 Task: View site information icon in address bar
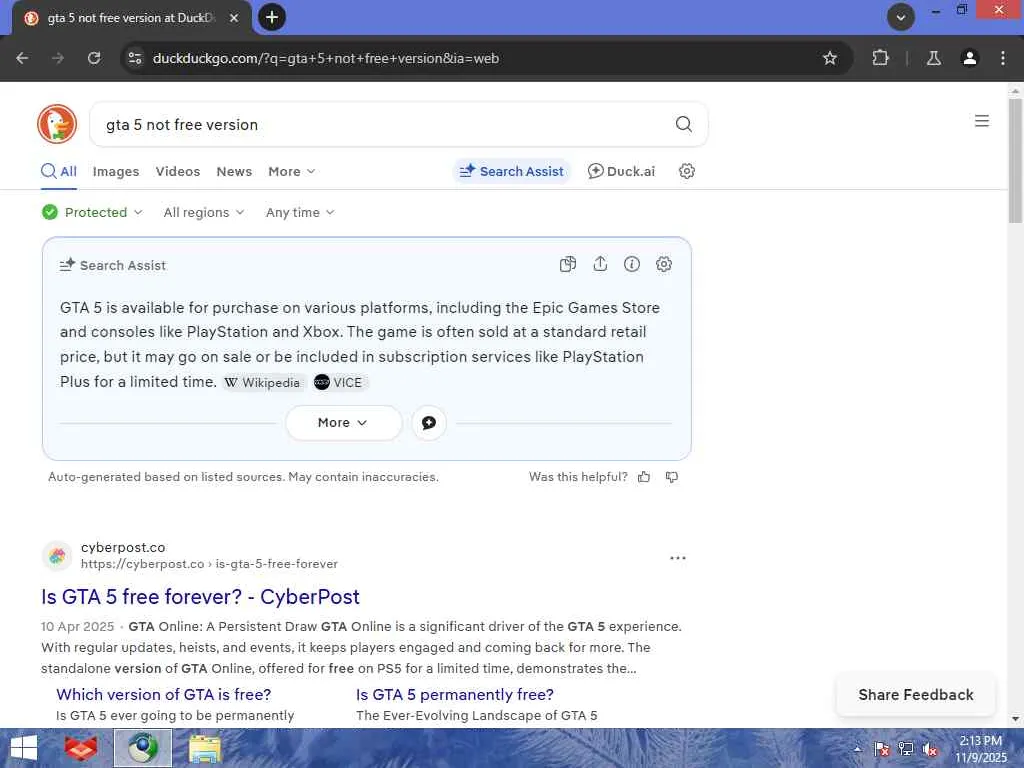135,58
